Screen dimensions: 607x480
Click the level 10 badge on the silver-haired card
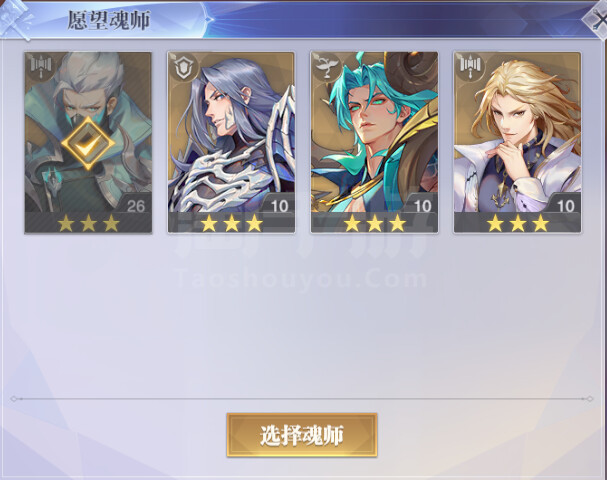coord(279,205)
